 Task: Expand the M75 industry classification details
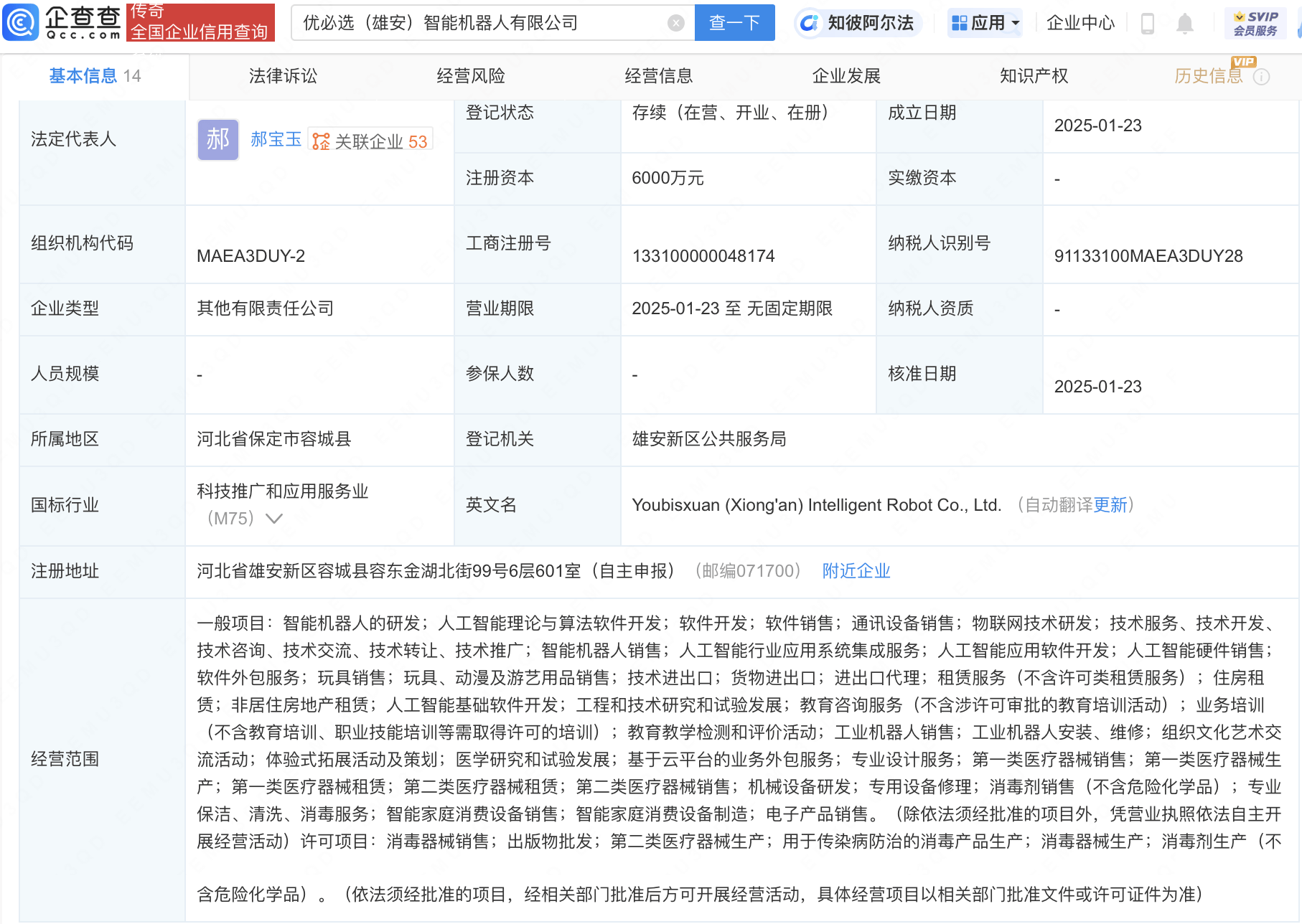pyautogui.click(x=275, y=518)
